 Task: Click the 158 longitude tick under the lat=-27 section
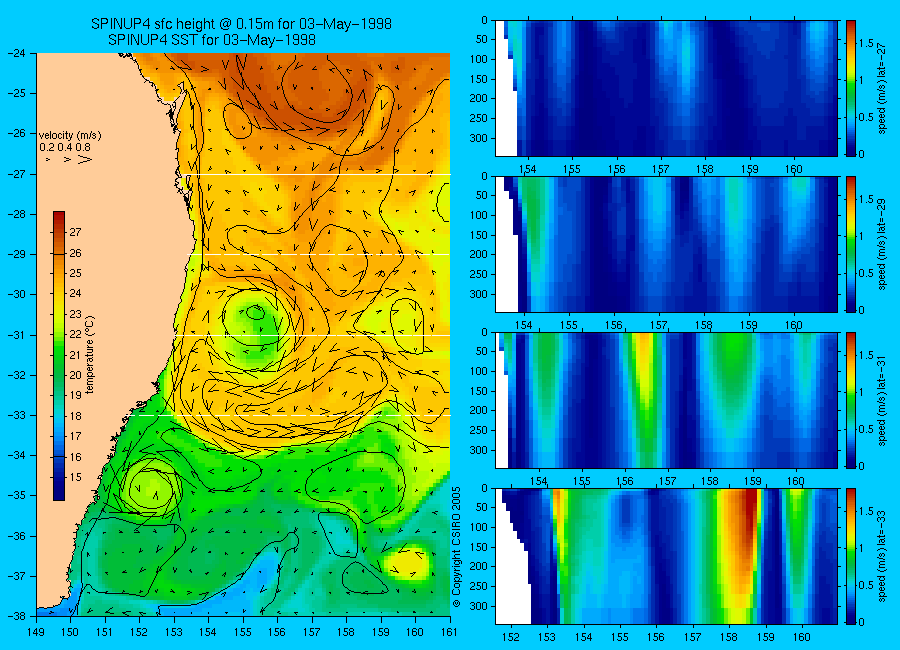click(705, 169)
